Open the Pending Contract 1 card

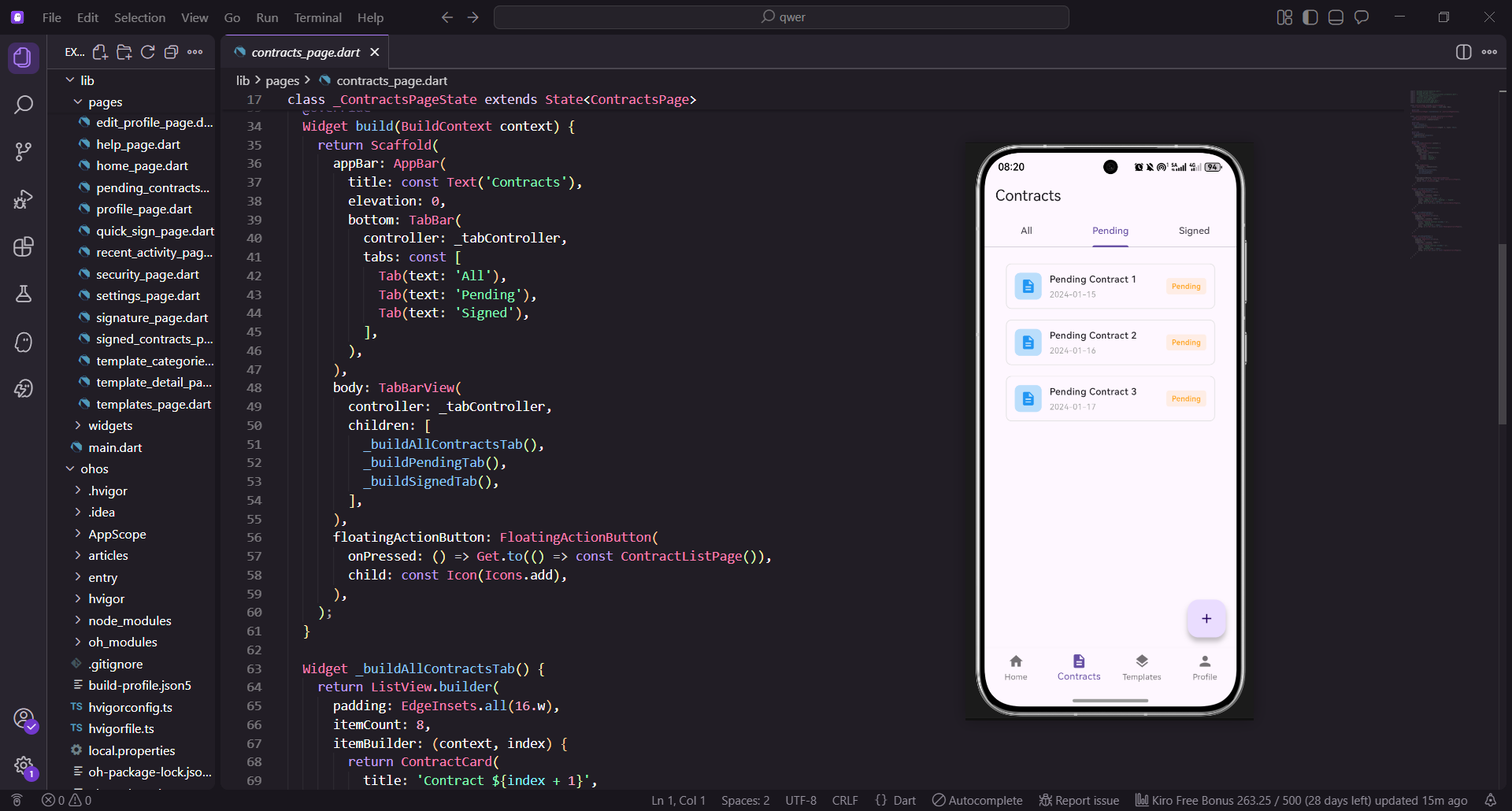(1110, 286)
